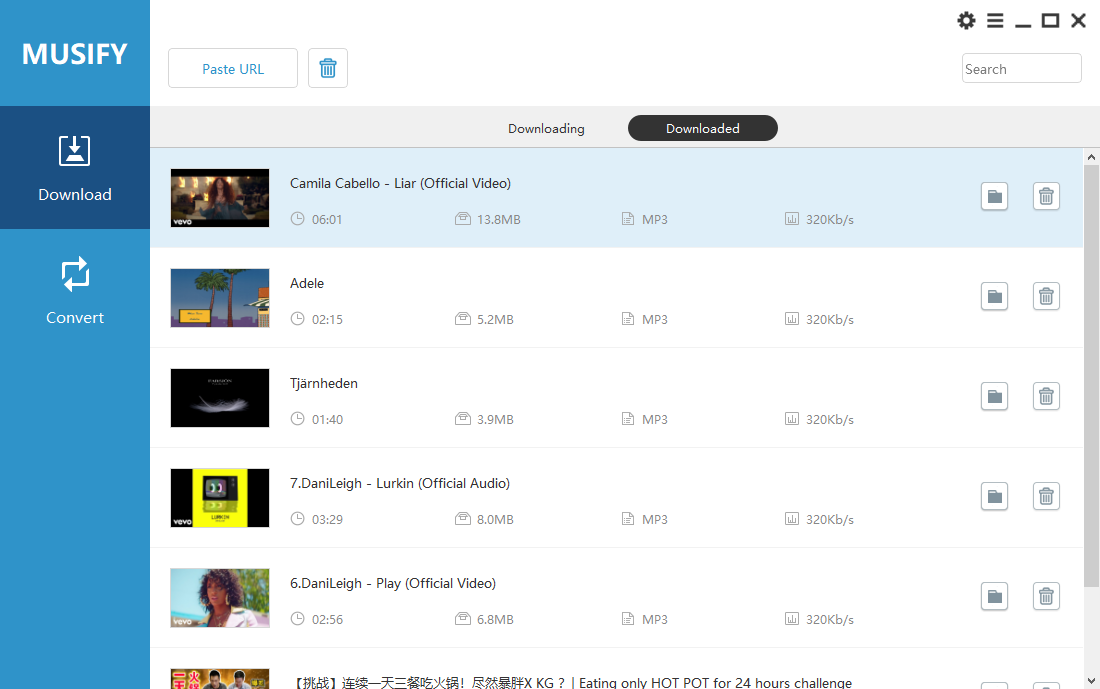Image resolution: width=1100 pixels, height=689 pixels.
Task: Open settings gear icon
Action: (x=966, y=20)
